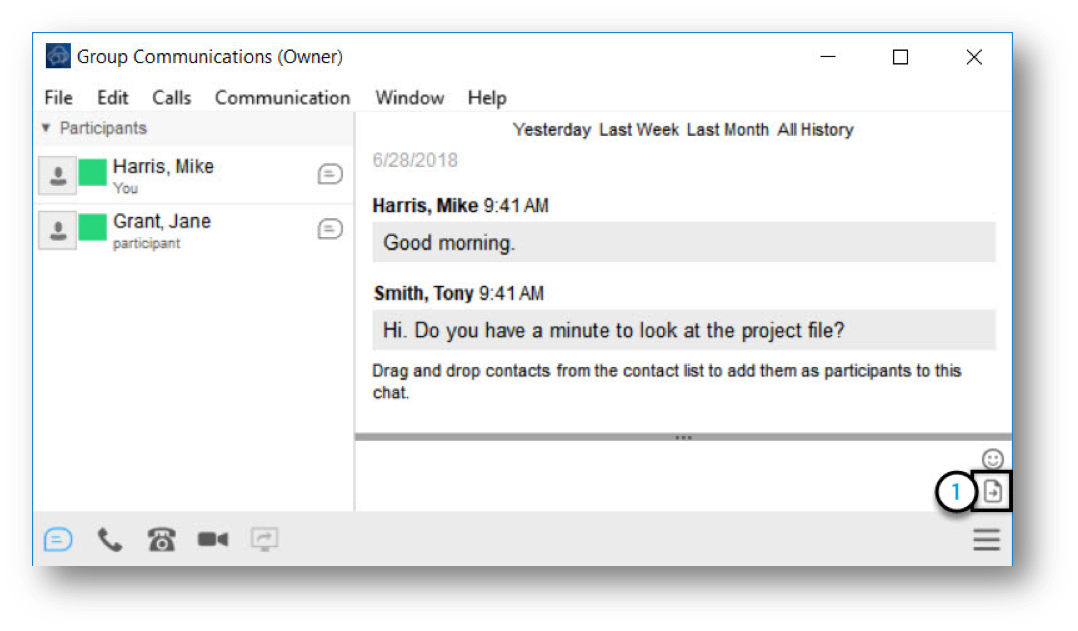The image size is (1078, 631).
Task: Open the Communication menu
Action: click(x=283, y=98)
